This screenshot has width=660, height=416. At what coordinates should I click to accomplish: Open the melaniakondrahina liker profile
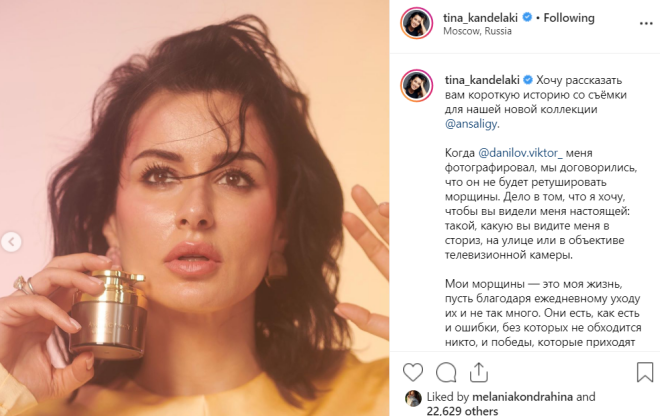coord(522,397)
